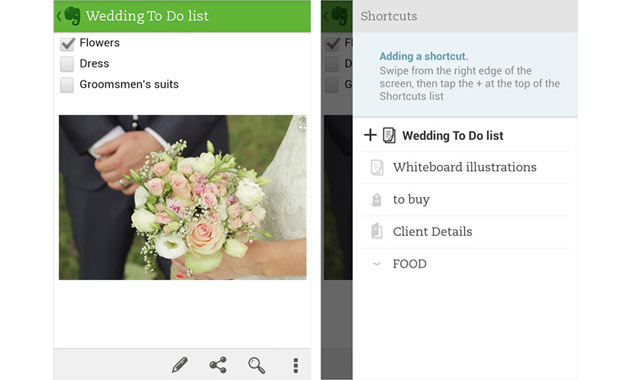630x380 pixels.
Task: Open search with the magnifying glass icon
Action: 256,365
